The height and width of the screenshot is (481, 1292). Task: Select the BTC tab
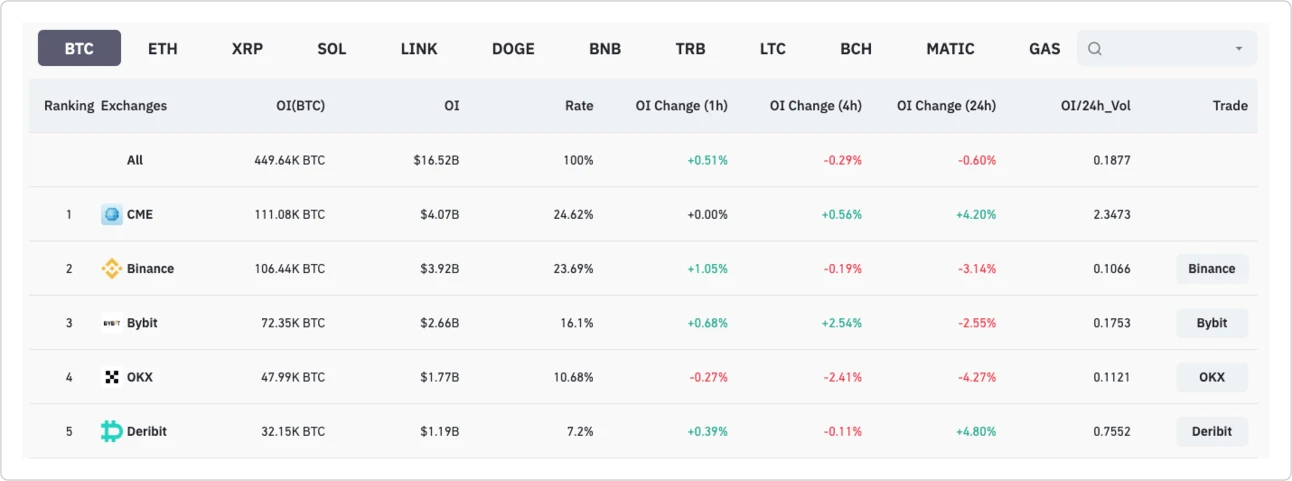[79, 48]
